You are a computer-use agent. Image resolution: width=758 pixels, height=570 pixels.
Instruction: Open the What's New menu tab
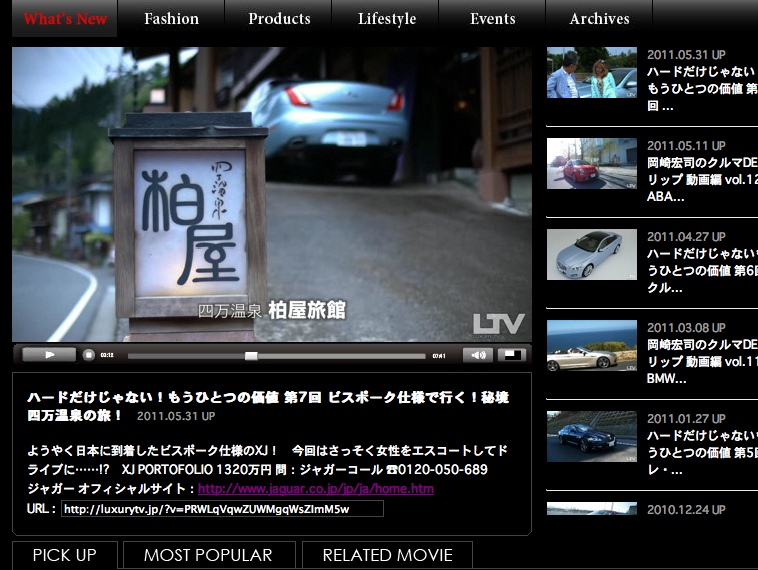(x=65, y=18)
